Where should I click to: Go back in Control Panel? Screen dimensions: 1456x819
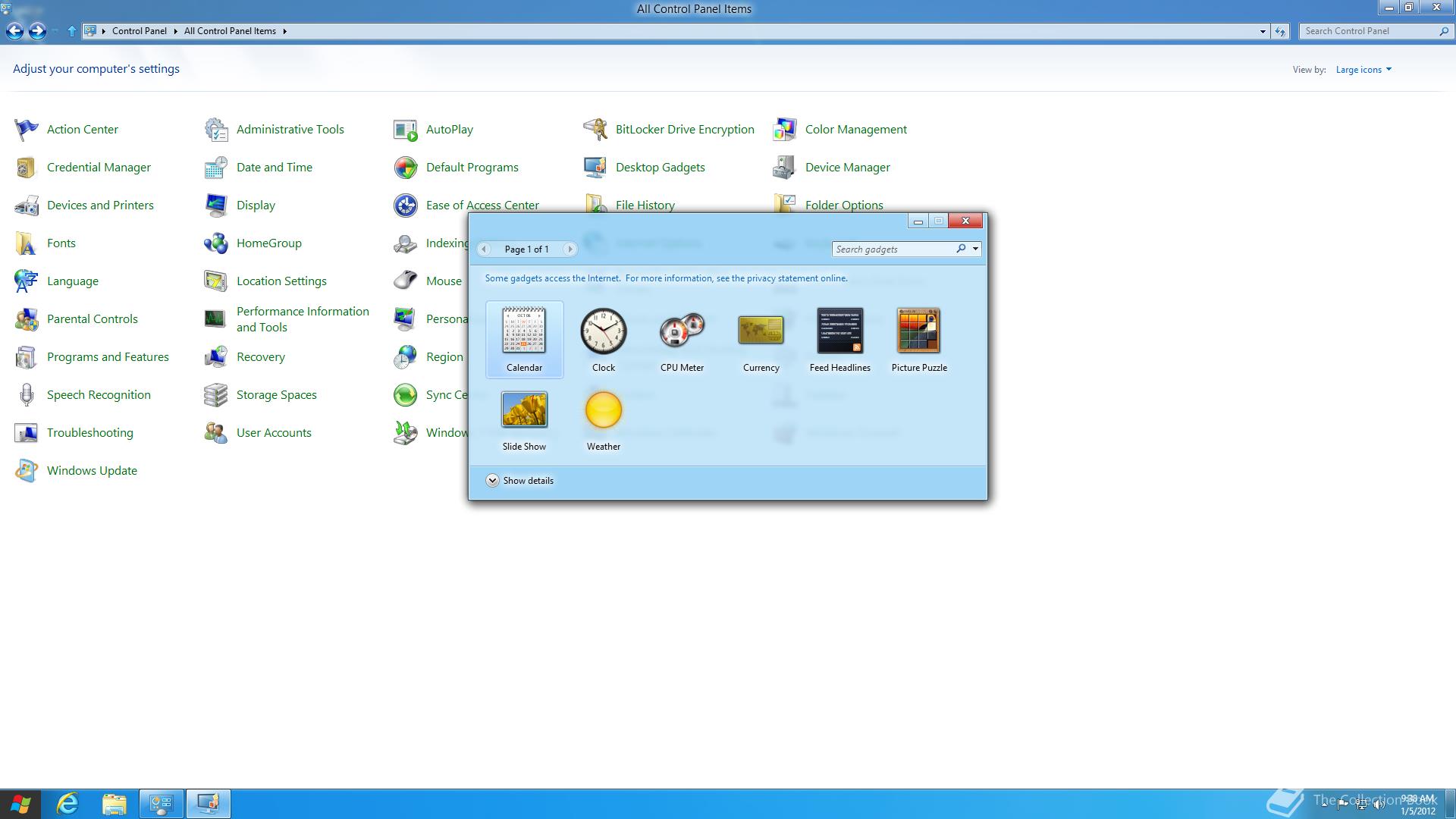tap(14, 31)
